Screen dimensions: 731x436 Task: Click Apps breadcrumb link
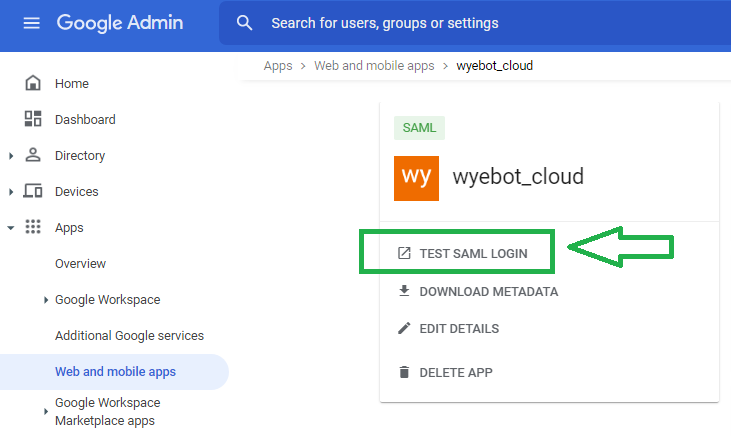(x=278, y=66)
